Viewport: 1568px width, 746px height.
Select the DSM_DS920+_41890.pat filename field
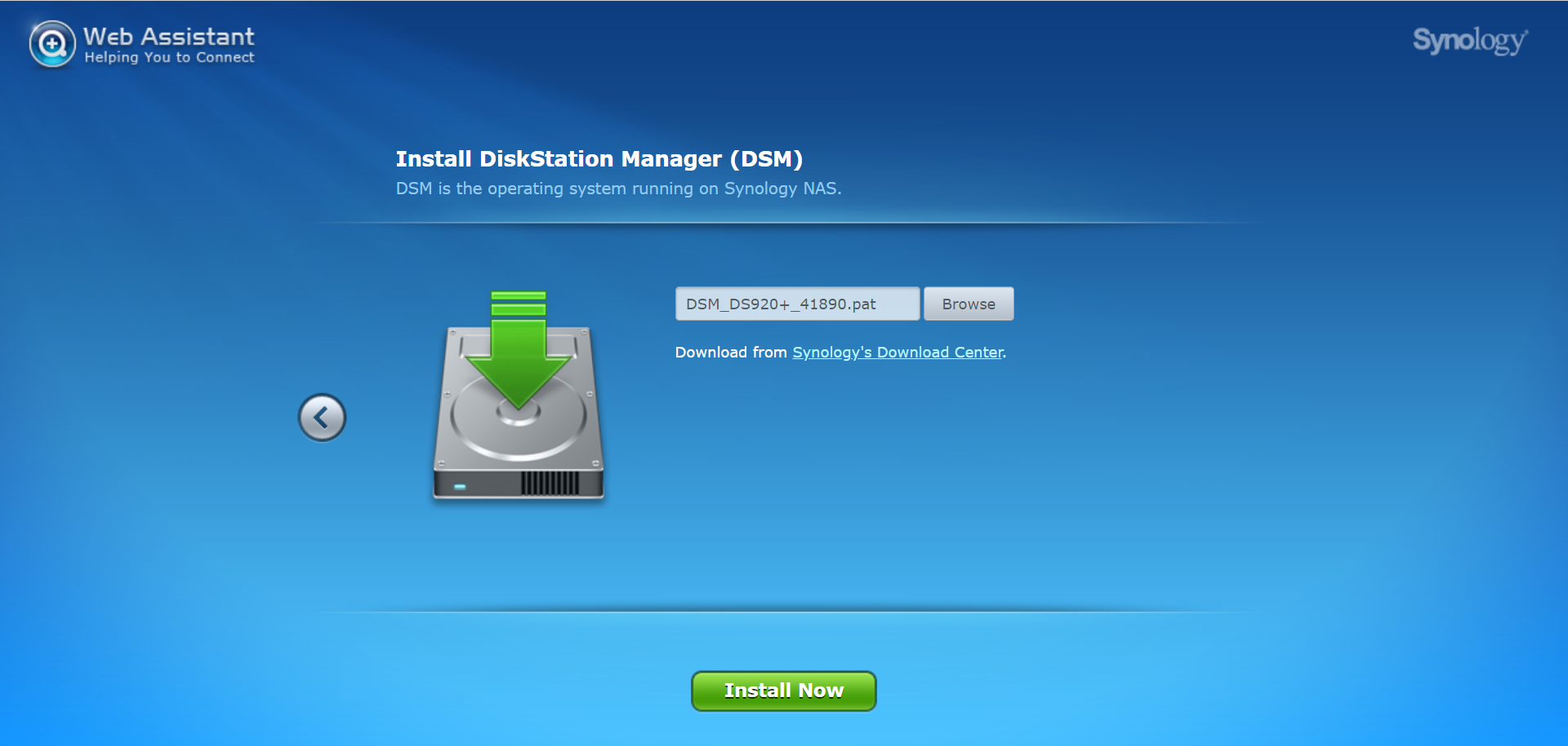[x=796, y=303]
